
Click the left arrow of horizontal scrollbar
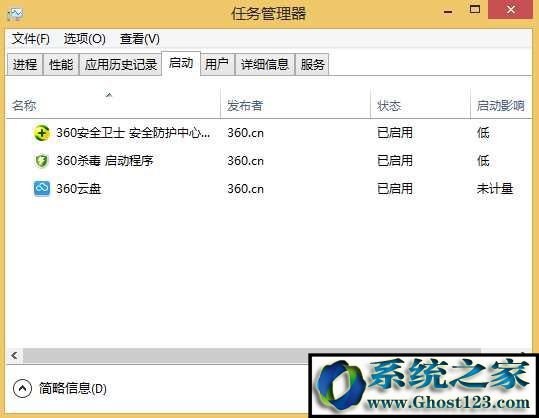pos(14,355)
